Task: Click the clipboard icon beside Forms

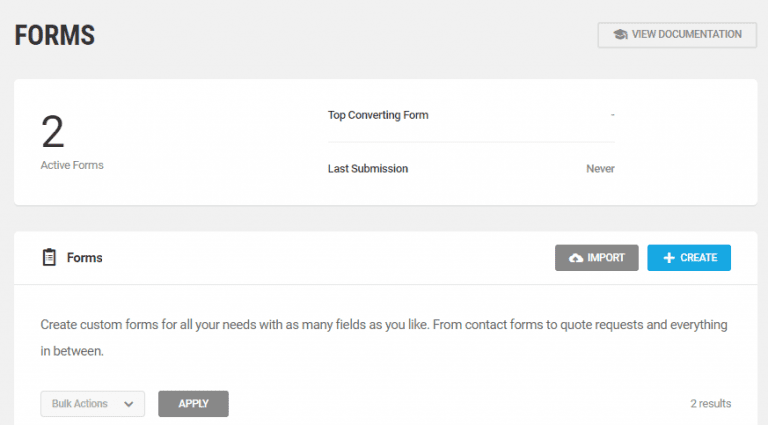Action: click(49, 258)
